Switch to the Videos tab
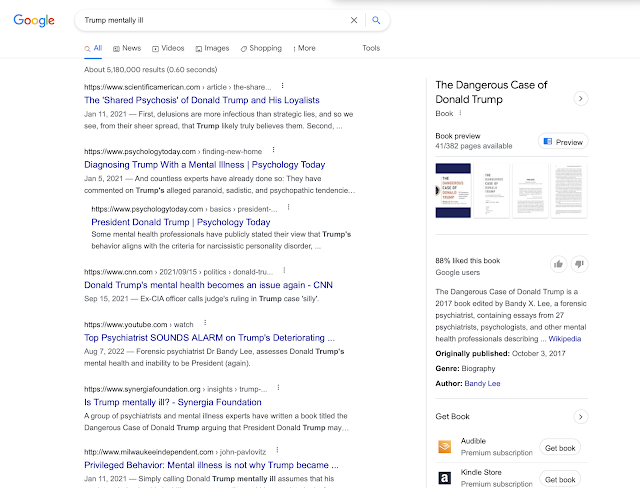 tap(168, 48)
